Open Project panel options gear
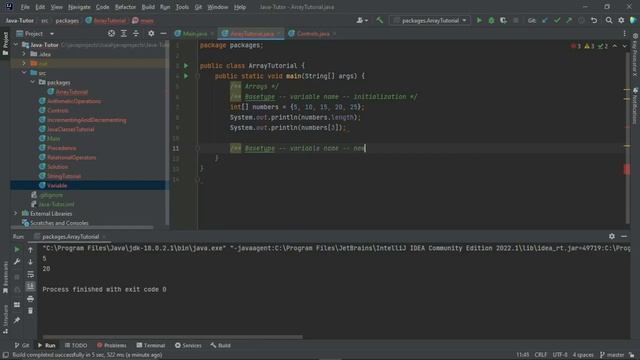Viewport: 640px width, 360px height. pyautogui.click(x=151, y=33)
